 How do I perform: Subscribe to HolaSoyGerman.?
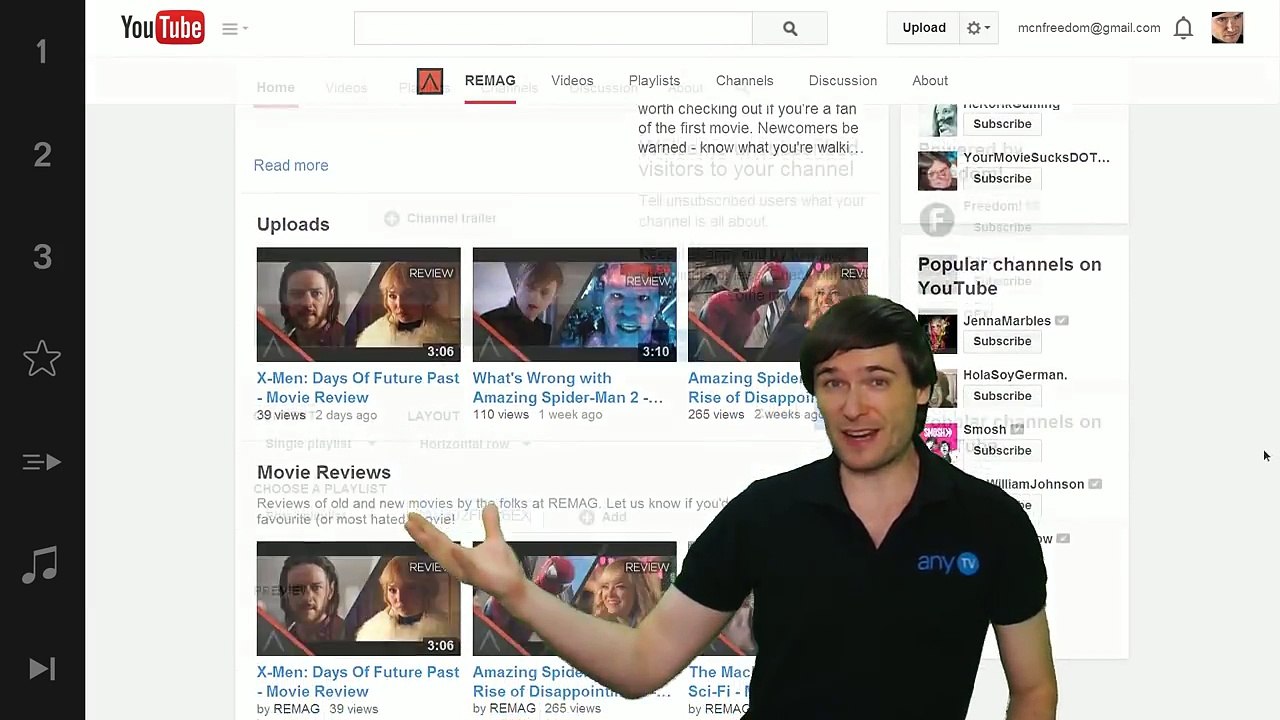[x=1002, y=396]
